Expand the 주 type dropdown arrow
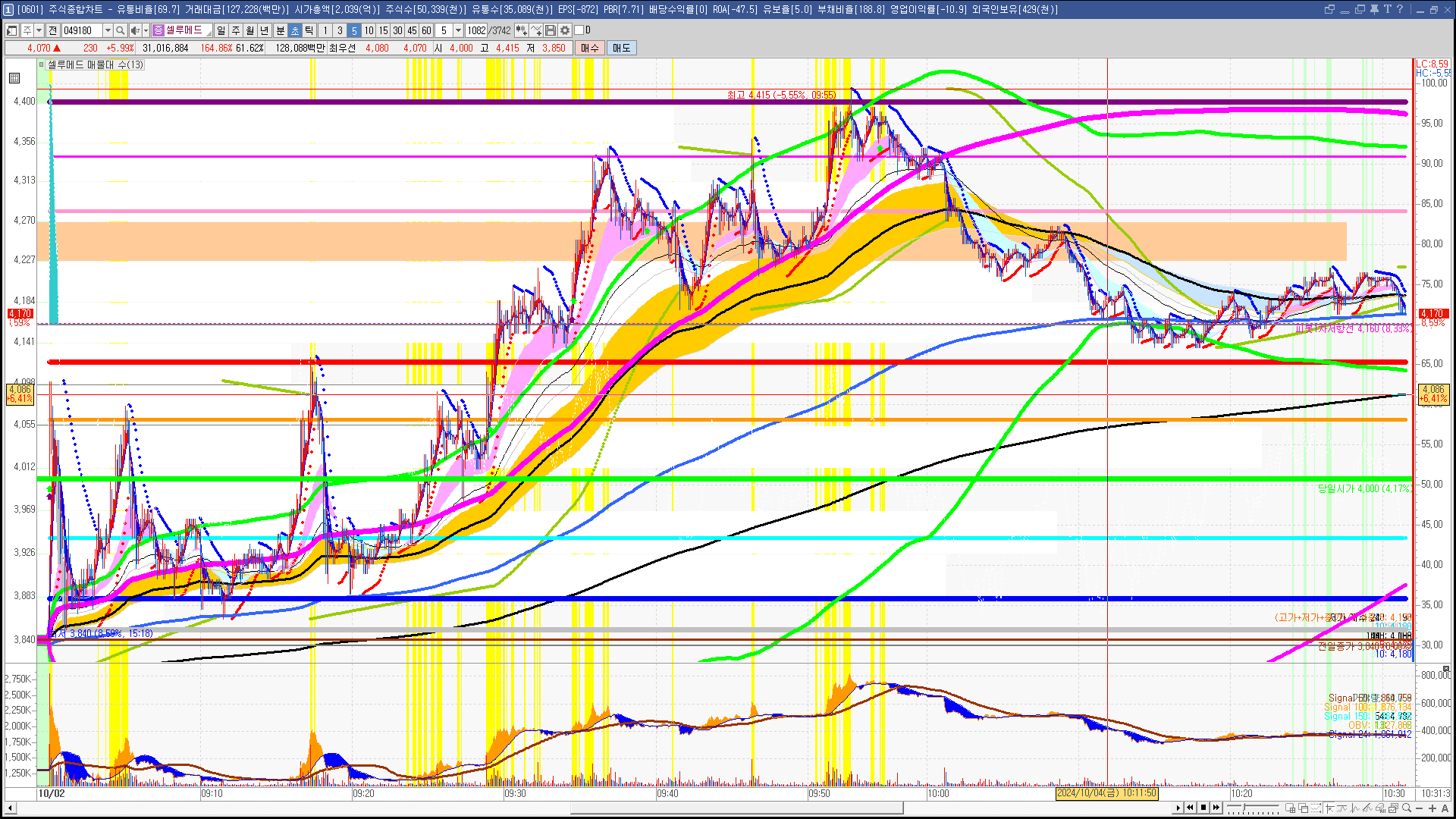The image size is (1456, 819). (39, 30)
